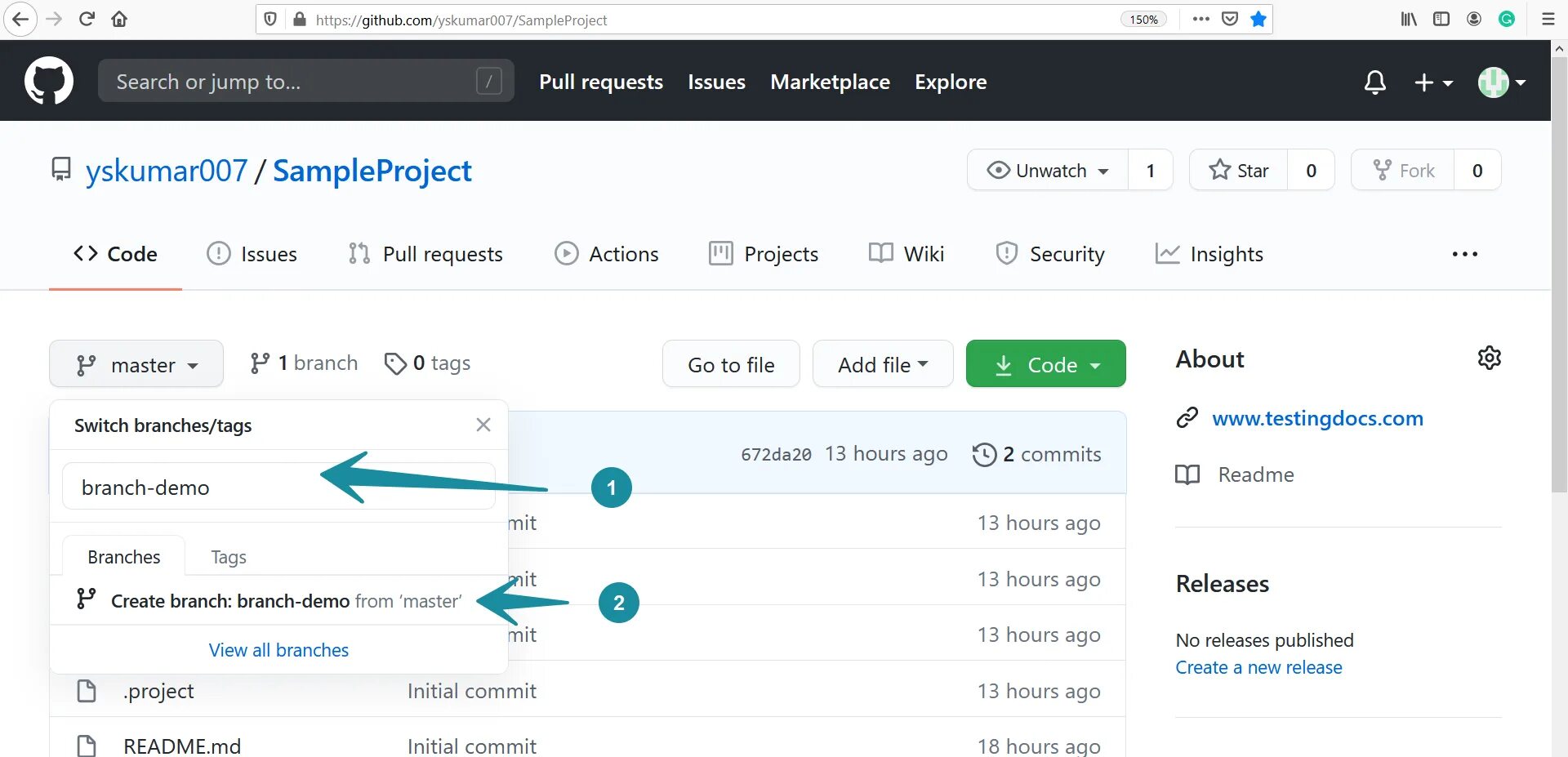Open the notifications bell
This screenshot has height=757, width=1568.
pos(1375,82)
